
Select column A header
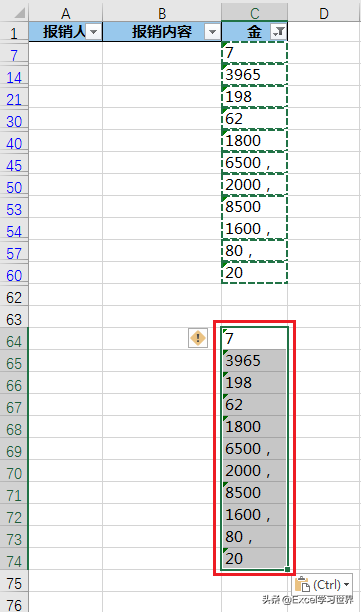tap(66, 13)
